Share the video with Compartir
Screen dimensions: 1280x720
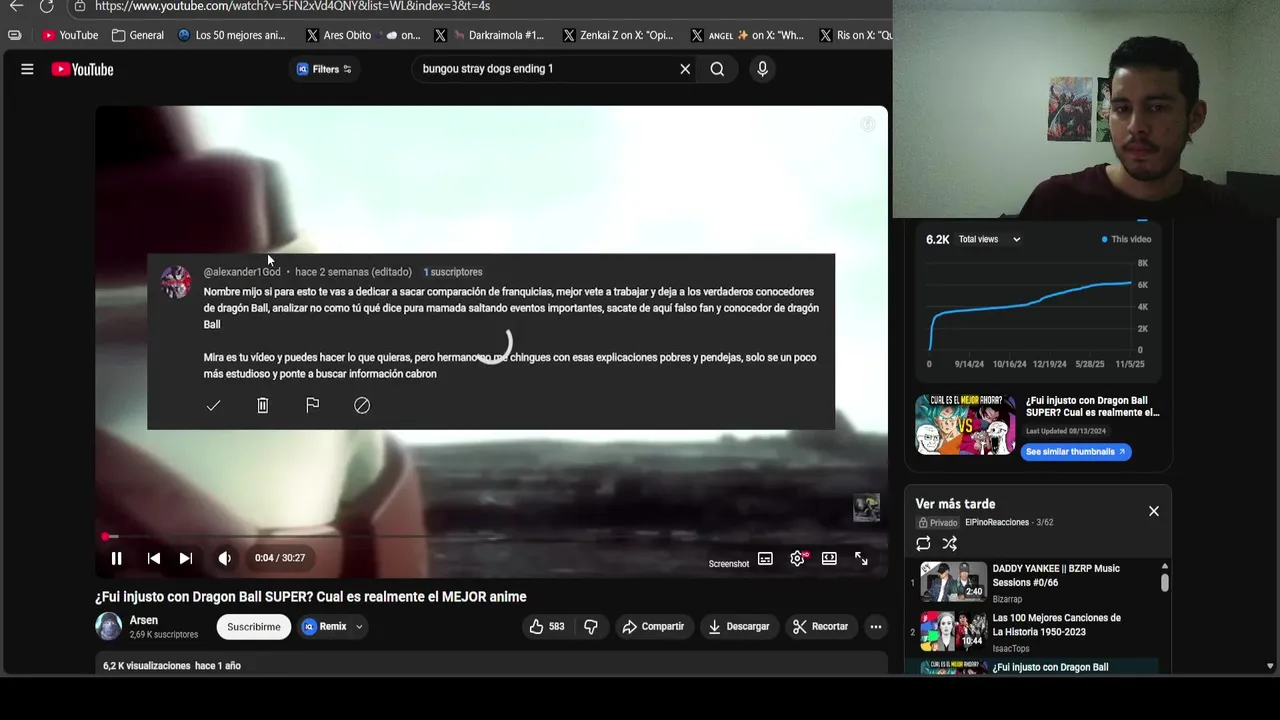(x=653, y=627)
